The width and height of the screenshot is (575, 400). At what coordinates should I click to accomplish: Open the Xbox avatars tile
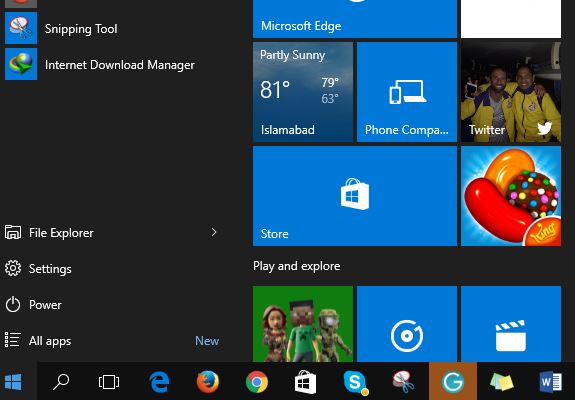pos(303,324)
